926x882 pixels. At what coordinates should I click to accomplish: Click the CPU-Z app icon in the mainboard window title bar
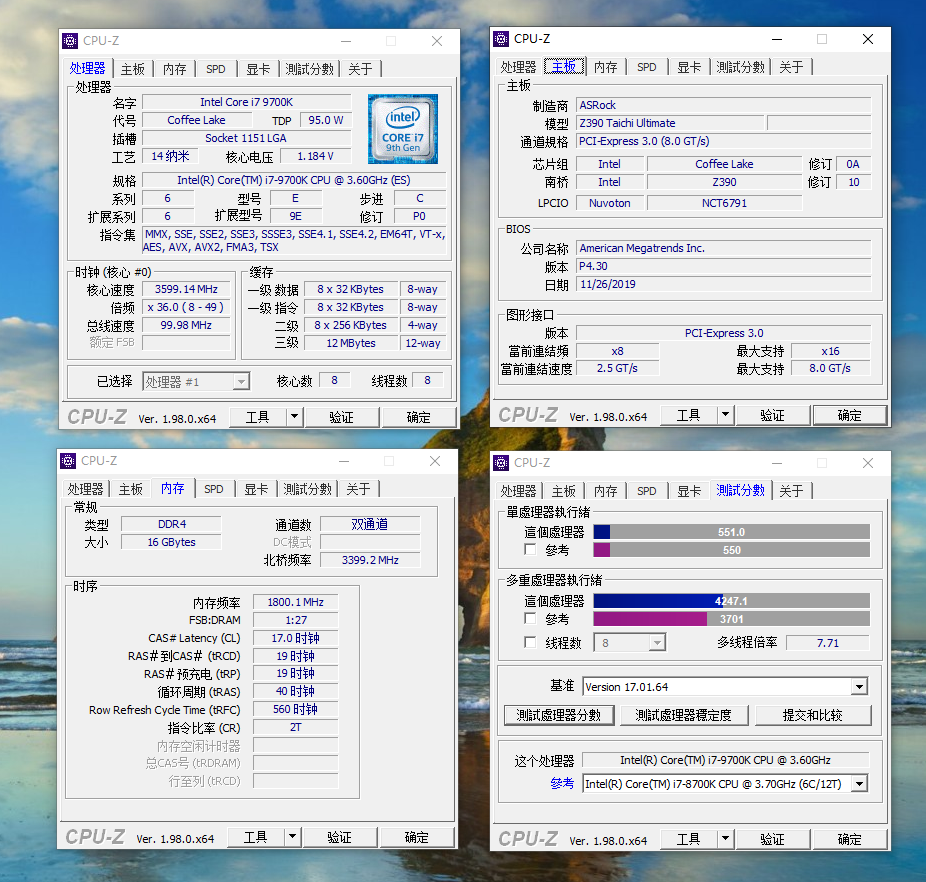click(501, 39)
